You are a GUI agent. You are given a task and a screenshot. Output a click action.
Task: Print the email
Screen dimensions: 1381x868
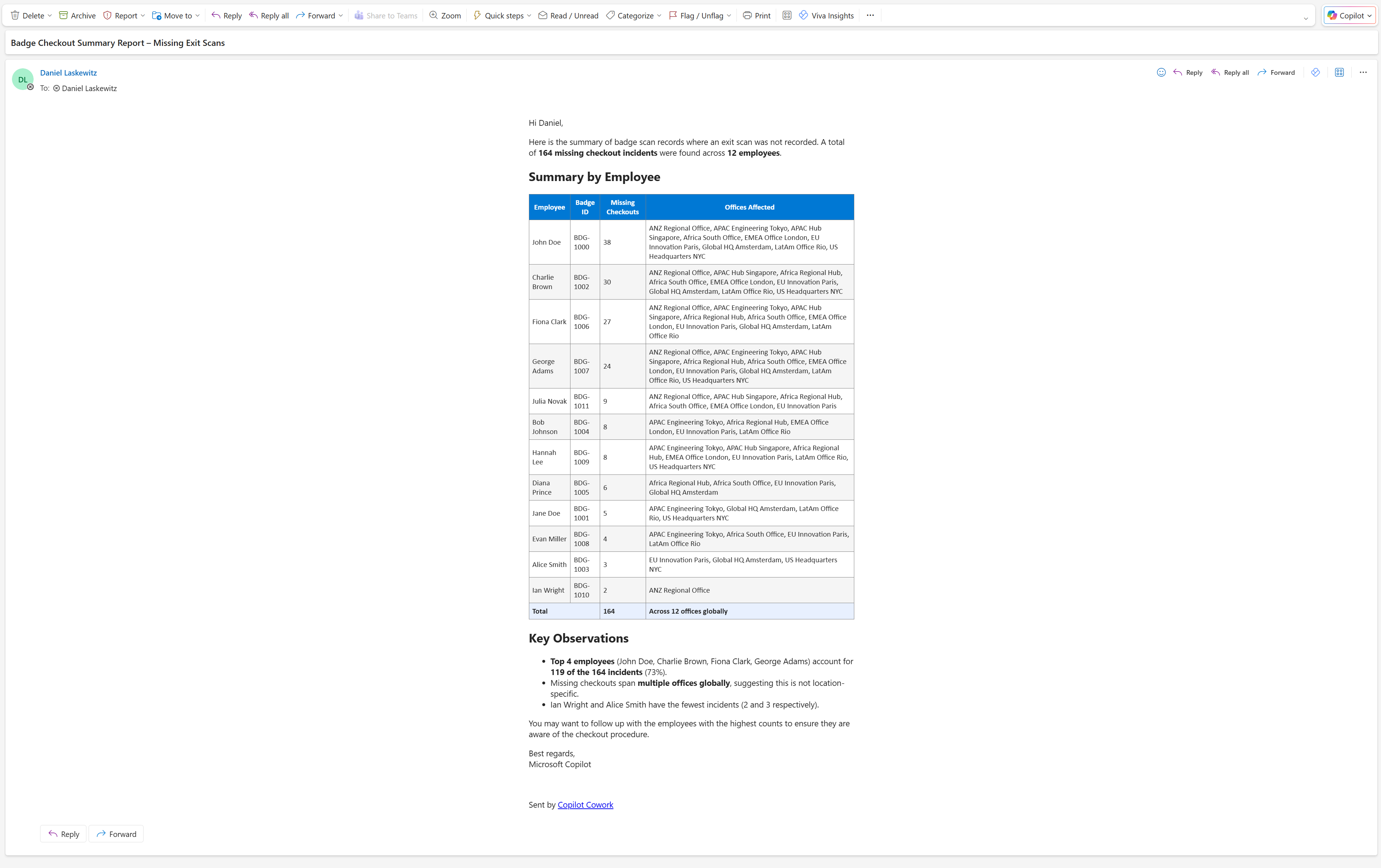pos(756,16)
